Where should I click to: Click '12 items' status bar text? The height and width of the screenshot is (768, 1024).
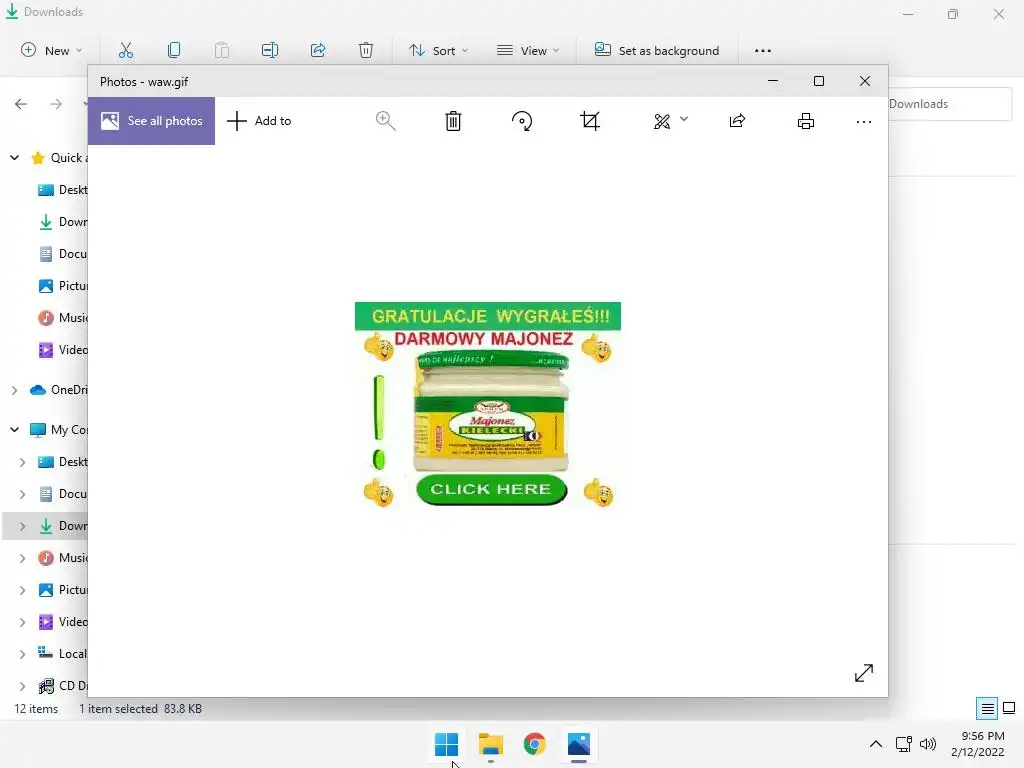tap(36, 709)
